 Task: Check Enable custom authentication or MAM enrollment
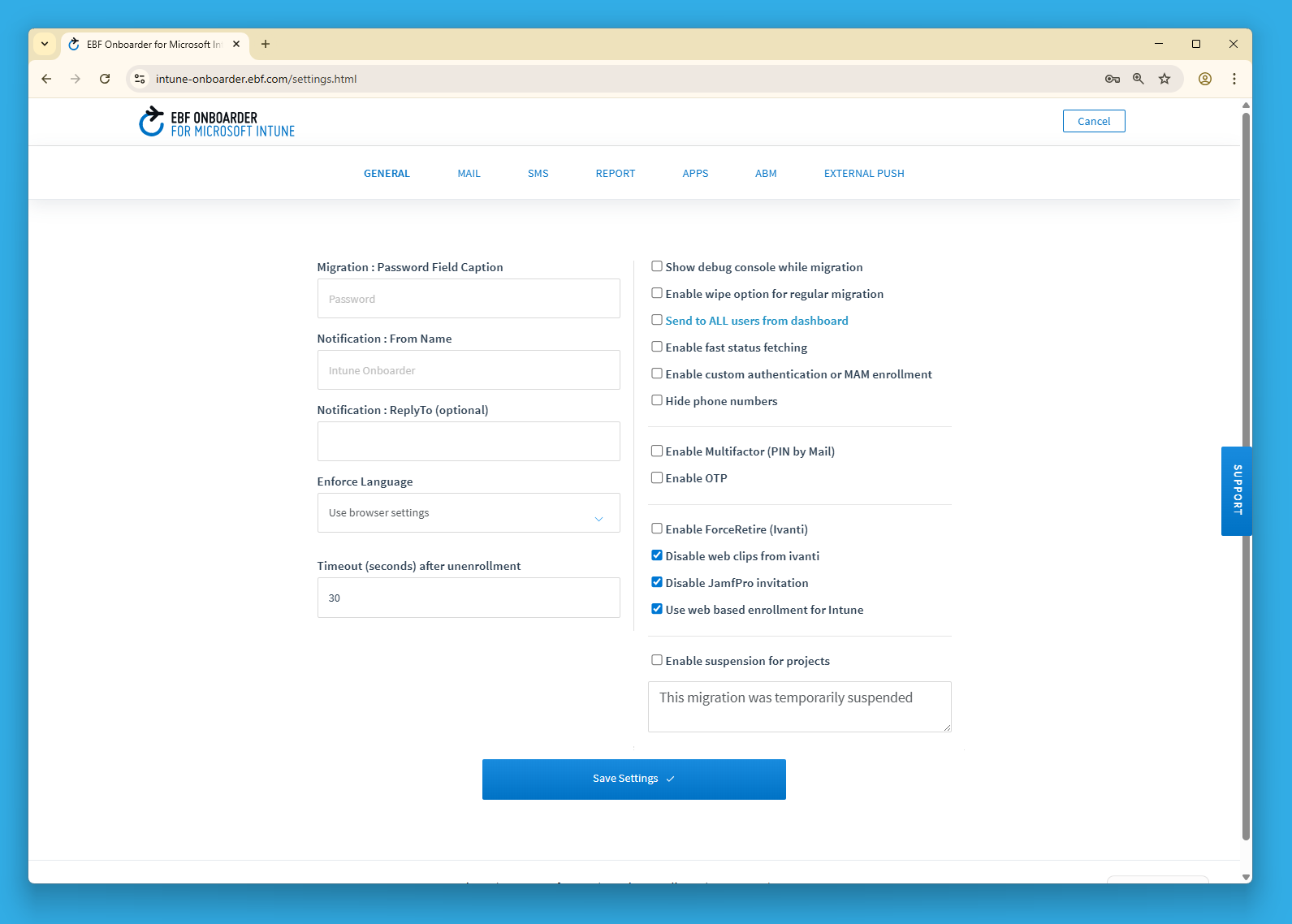coord(657,373)
